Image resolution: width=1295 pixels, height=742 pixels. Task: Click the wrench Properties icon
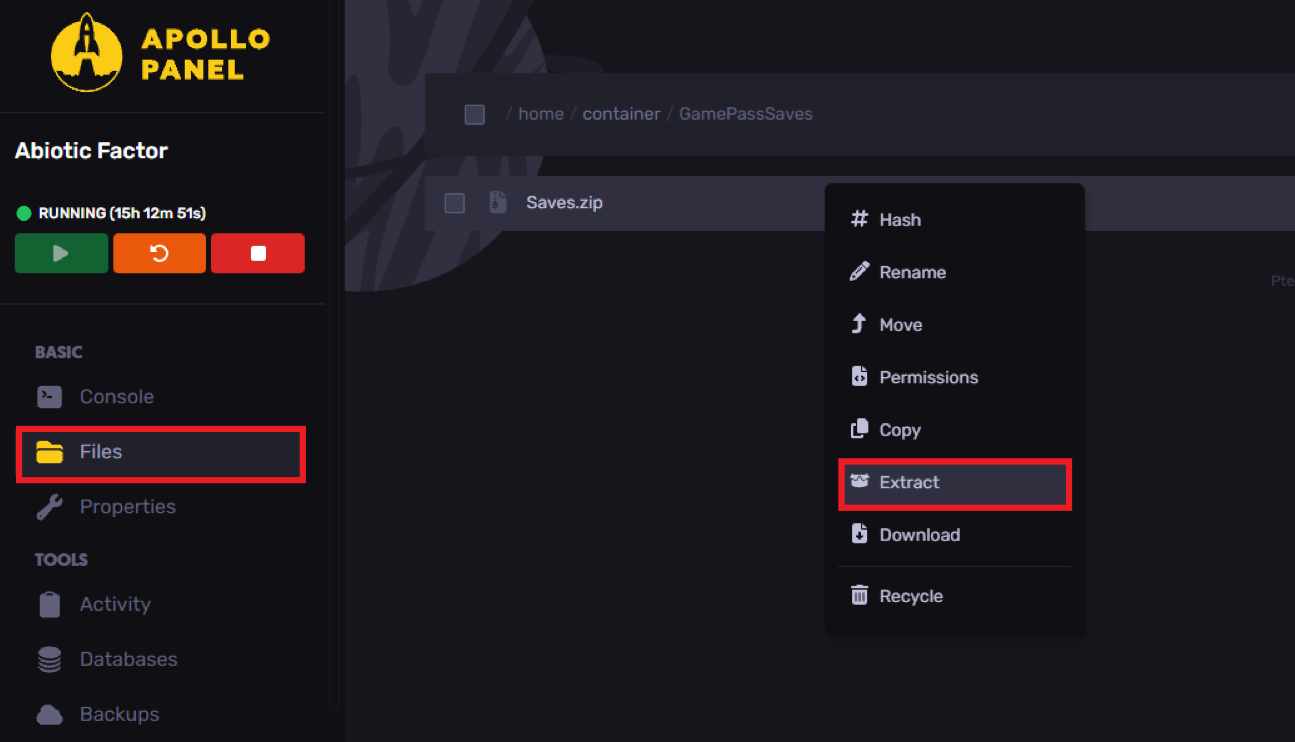49,507
